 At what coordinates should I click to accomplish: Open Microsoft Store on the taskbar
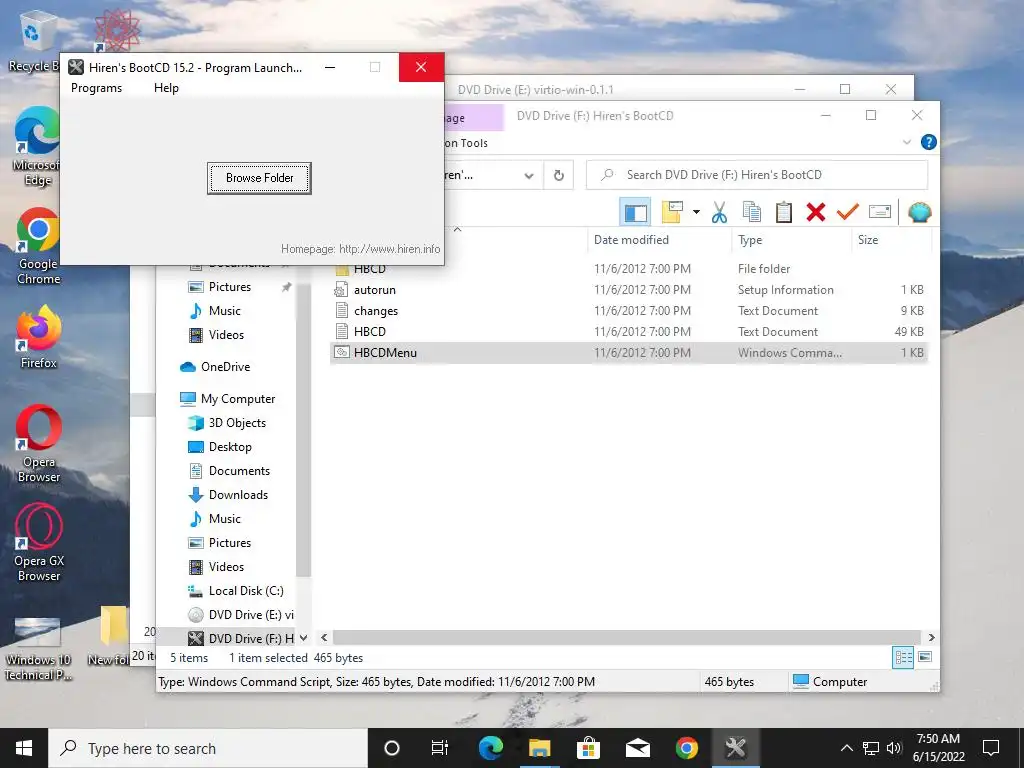(588, 748)
